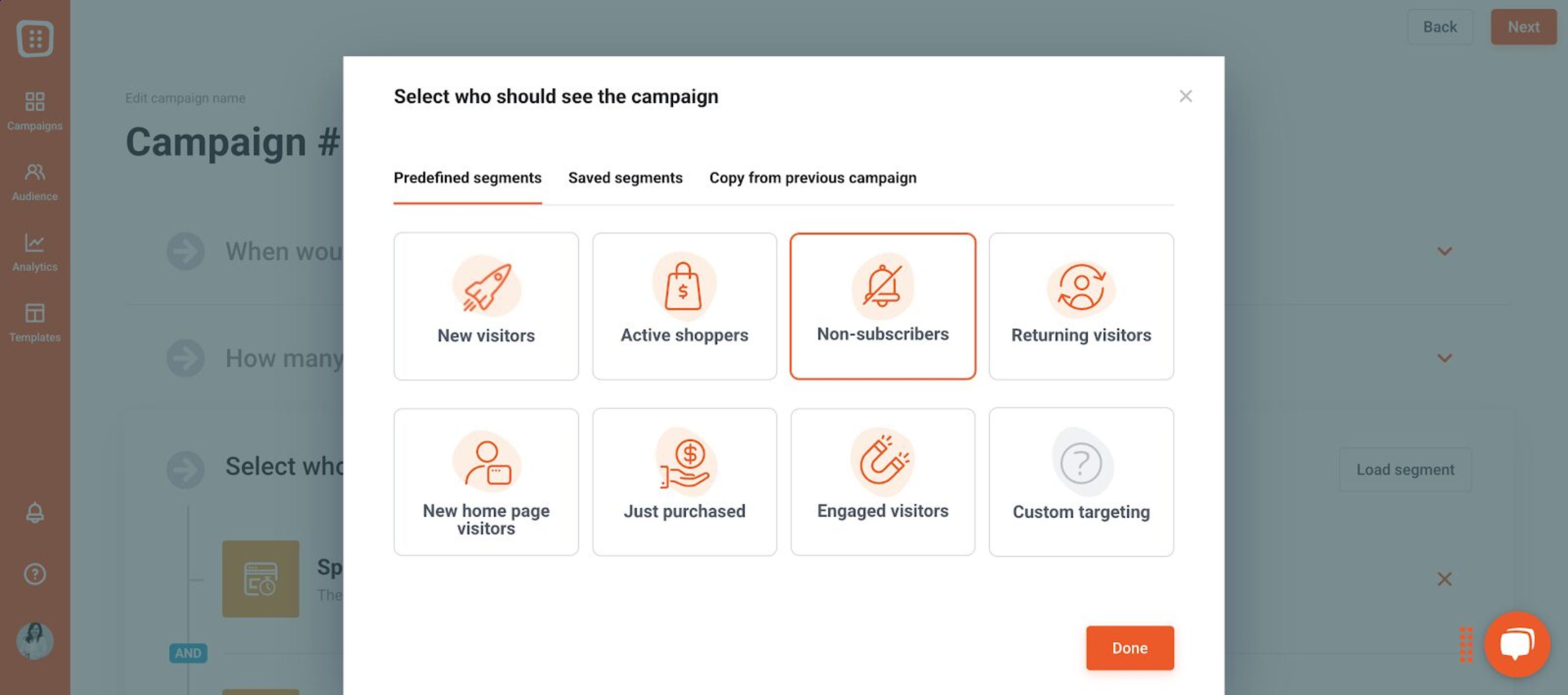1568x695 pixels.
Task: Expand the 'How many' section chevron
Action: click(x=1444, y=359)
